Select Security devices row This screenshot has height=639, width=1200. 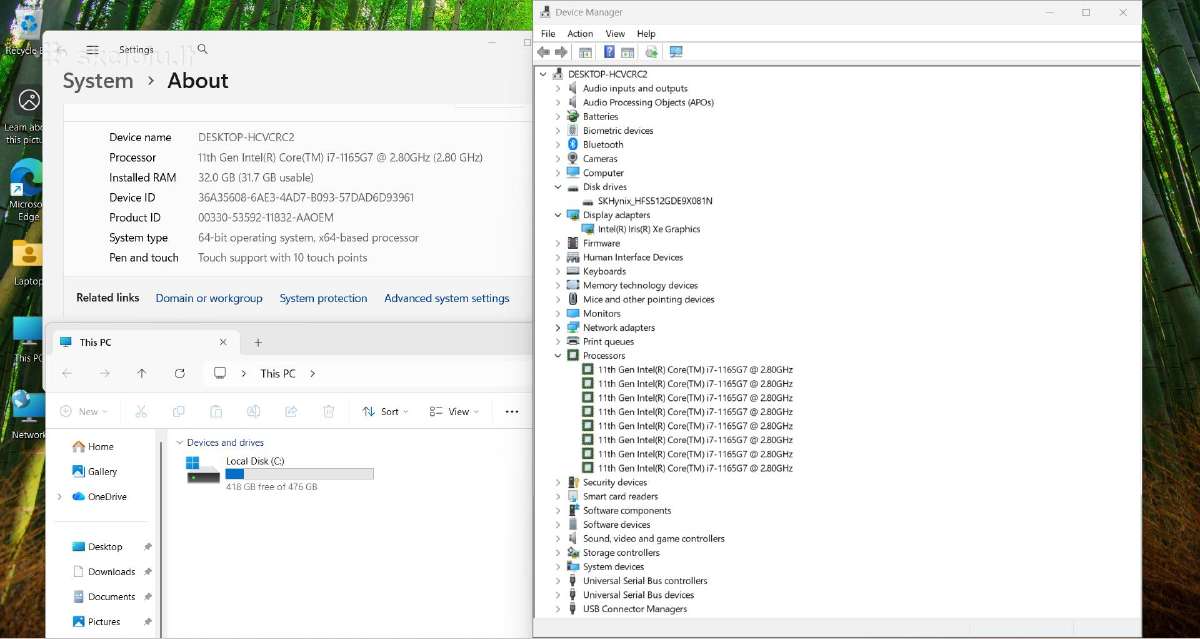tap(615, 482)
